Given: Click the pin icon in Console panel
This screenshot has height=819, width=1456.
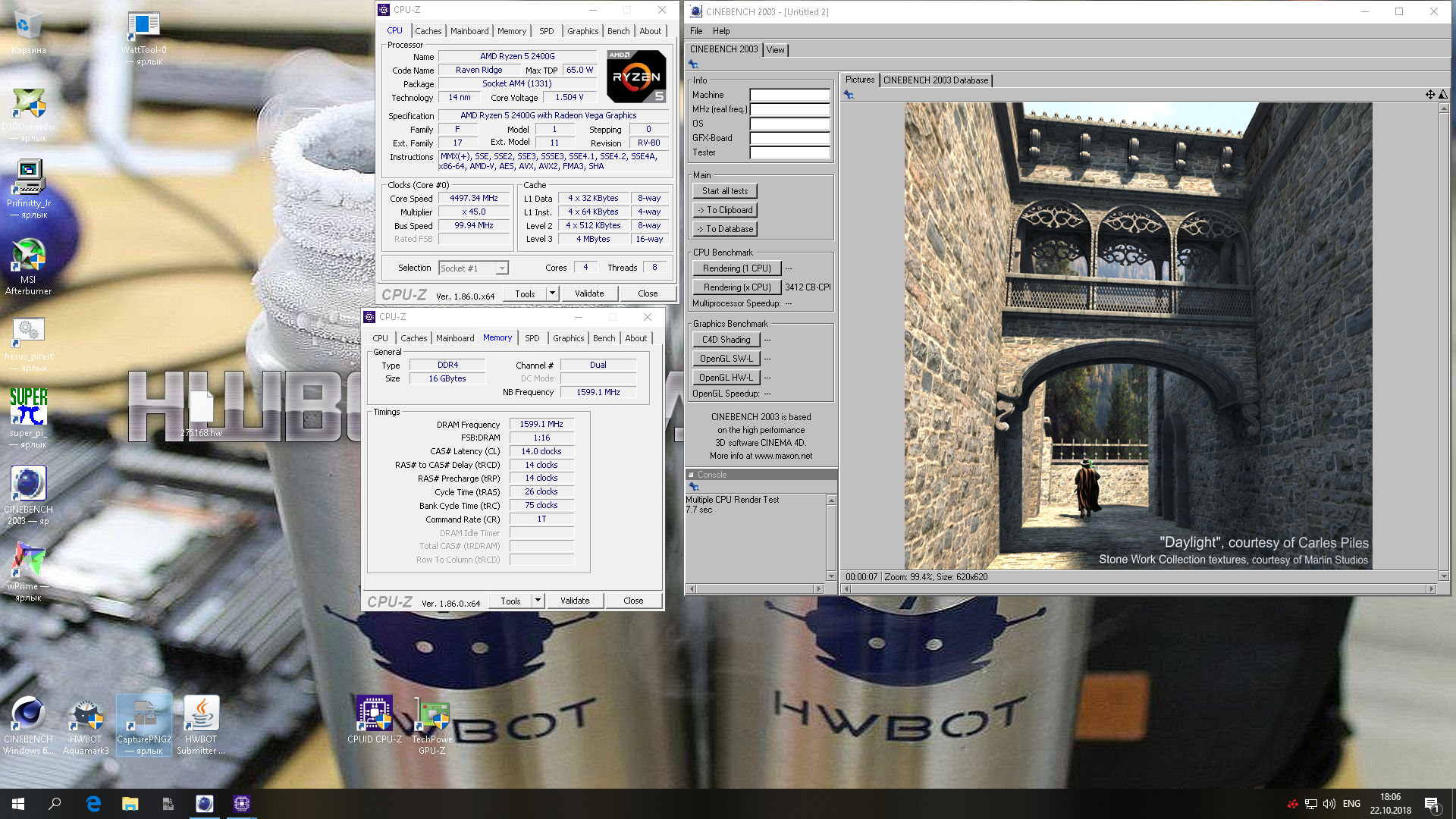Looking at the screenshot, I should pos(693,487).
